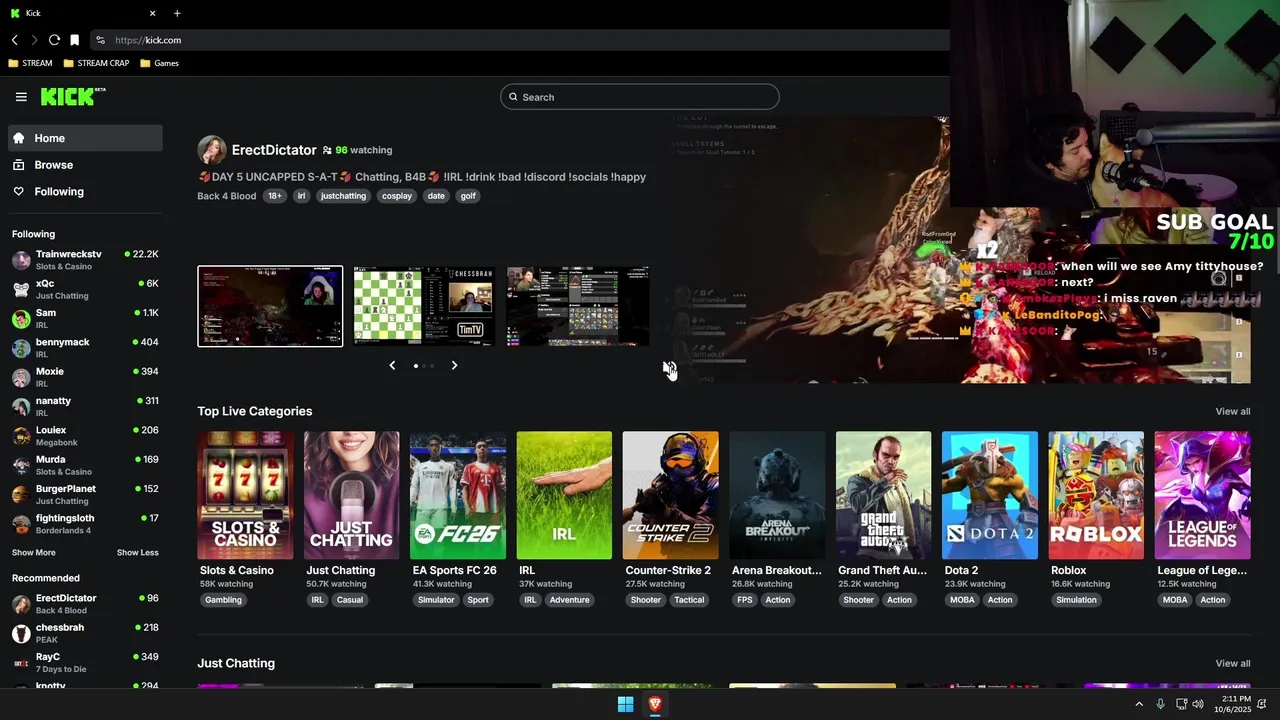Click the Search field

point(640,97)
